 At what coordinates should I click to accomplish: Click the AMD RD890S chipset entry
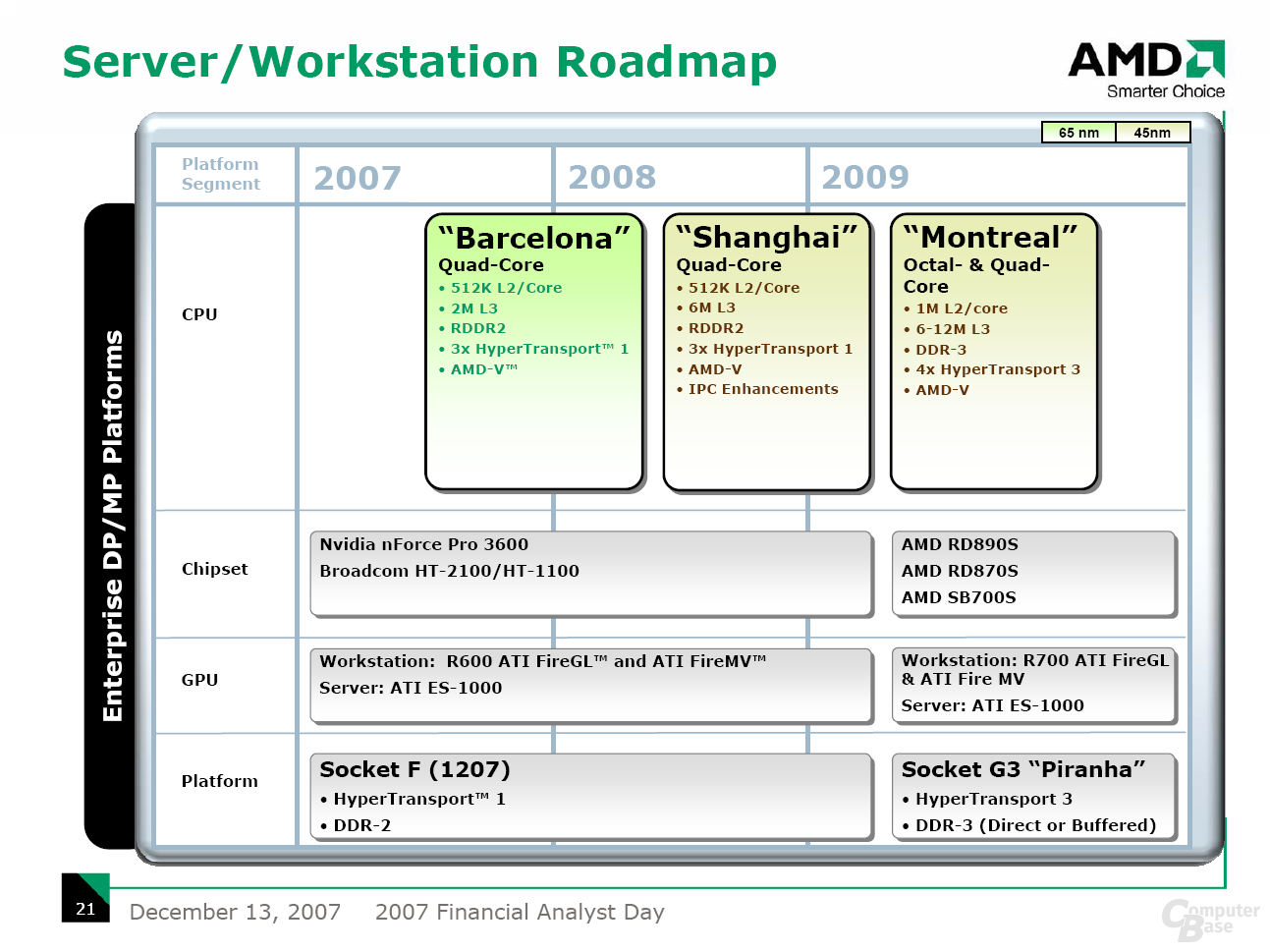point(960,544)
